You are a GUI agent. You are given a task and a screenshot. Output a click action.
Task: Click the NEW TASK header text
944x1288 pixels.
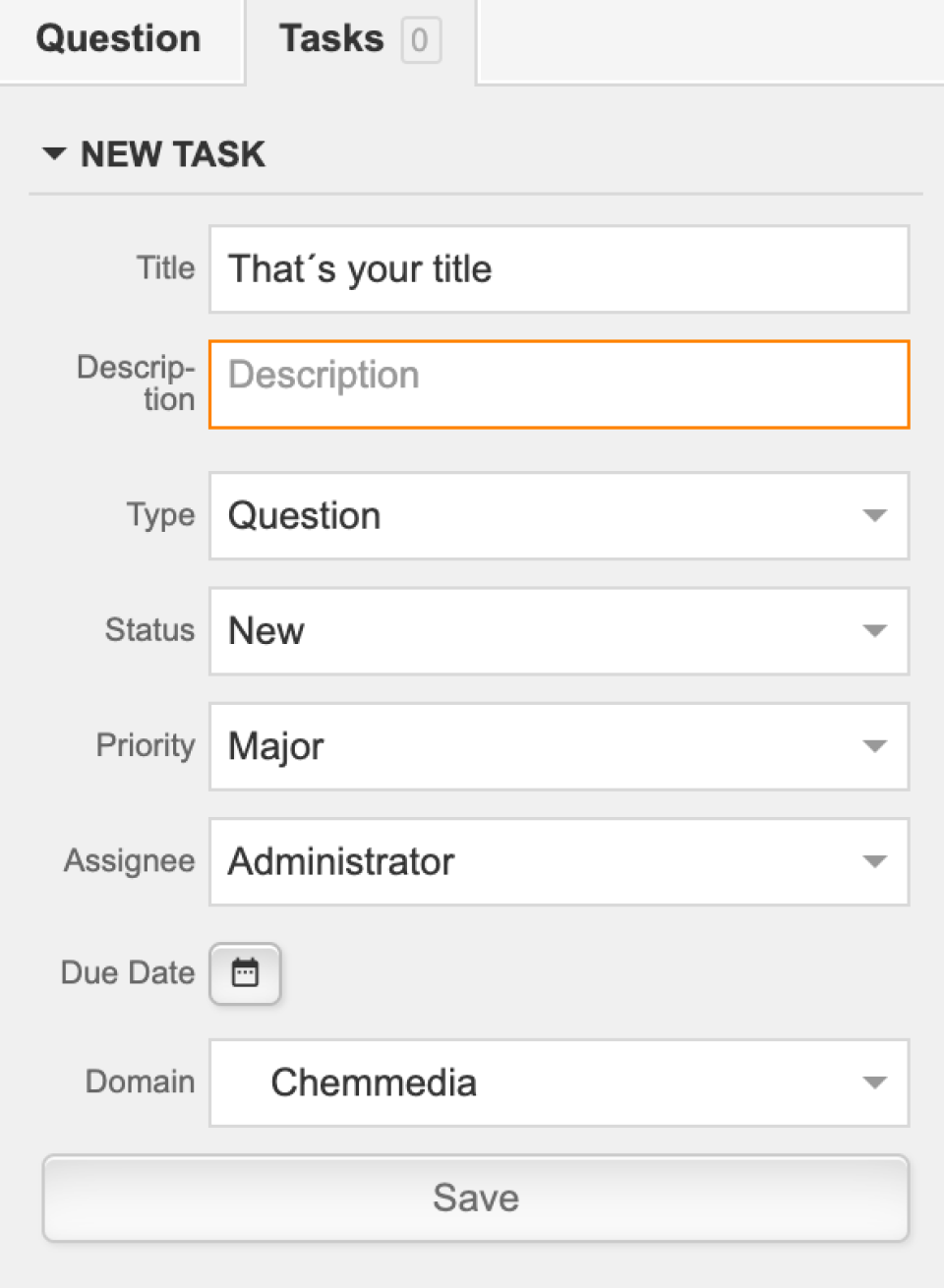[173, 154]
